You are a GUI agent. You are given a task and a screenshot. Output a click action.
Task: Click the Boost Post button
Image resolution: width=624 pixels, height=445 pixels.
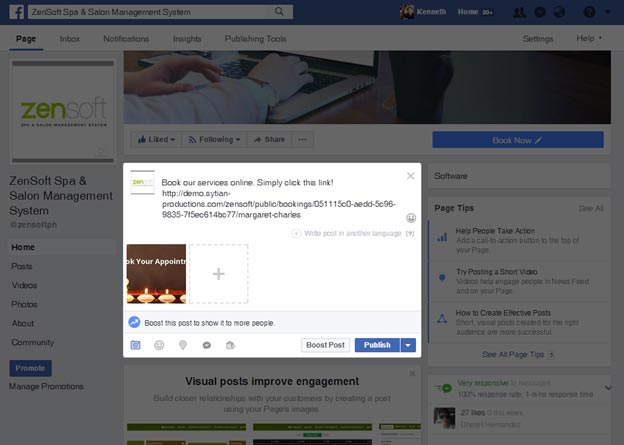tap(326, 345)
